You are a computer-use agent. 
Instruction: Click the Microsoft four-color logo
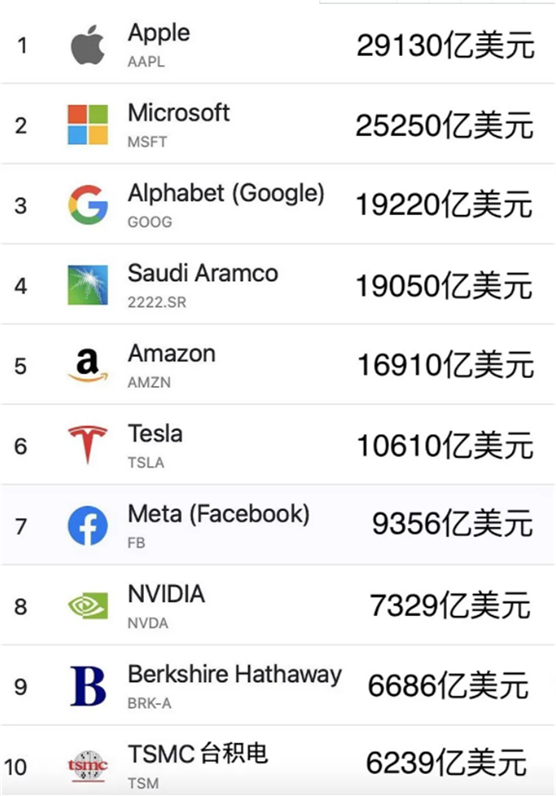[x=88, y=125]
